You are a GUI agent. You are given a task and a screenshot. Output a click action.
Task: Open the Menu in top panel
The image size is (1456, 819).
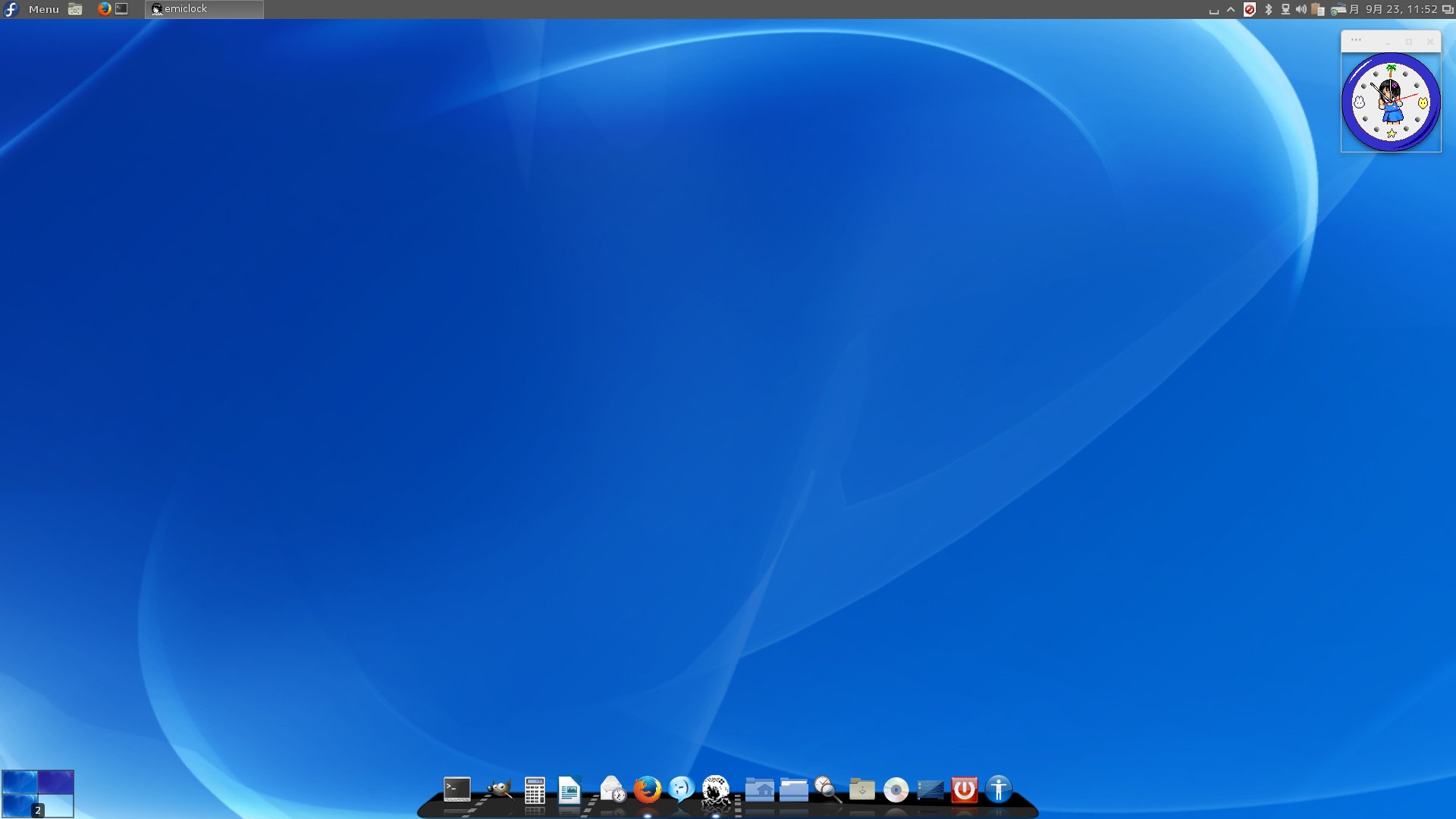[43, 9]
